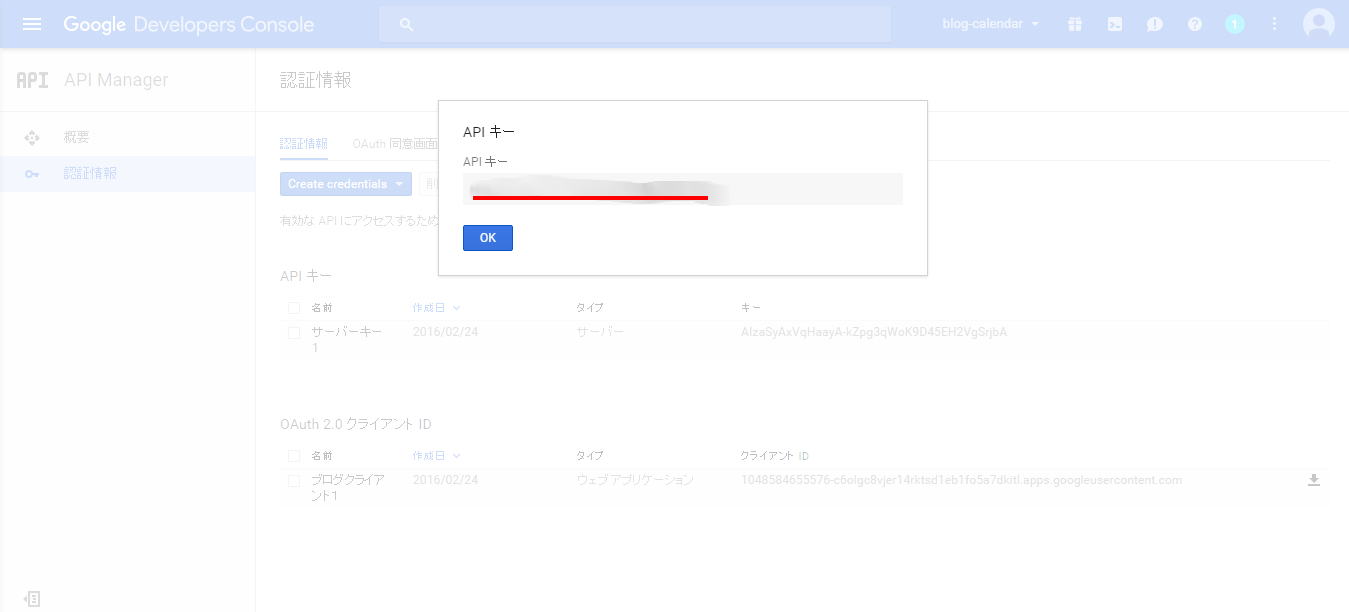Image resolution: width=1349 pixels, height=612 pixels.
Task: Click the user account avatar
Action: tap(1319, 24)
